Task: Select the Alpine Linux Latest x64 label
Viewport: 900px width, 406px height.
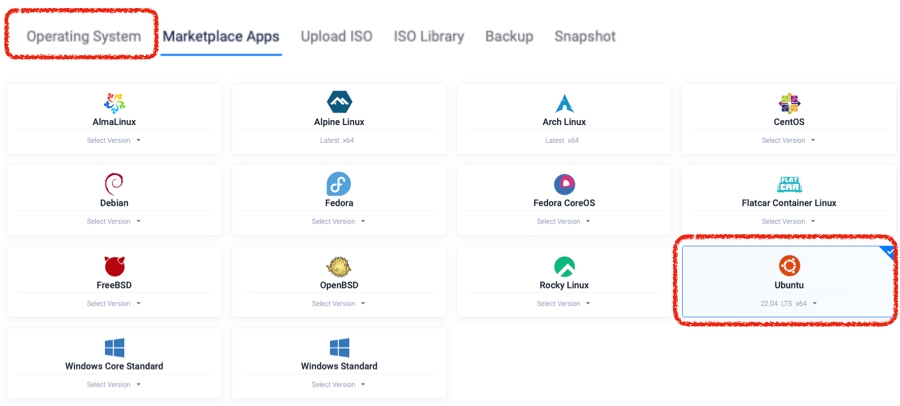Action: pyautogui.click(x=337, y=140)
